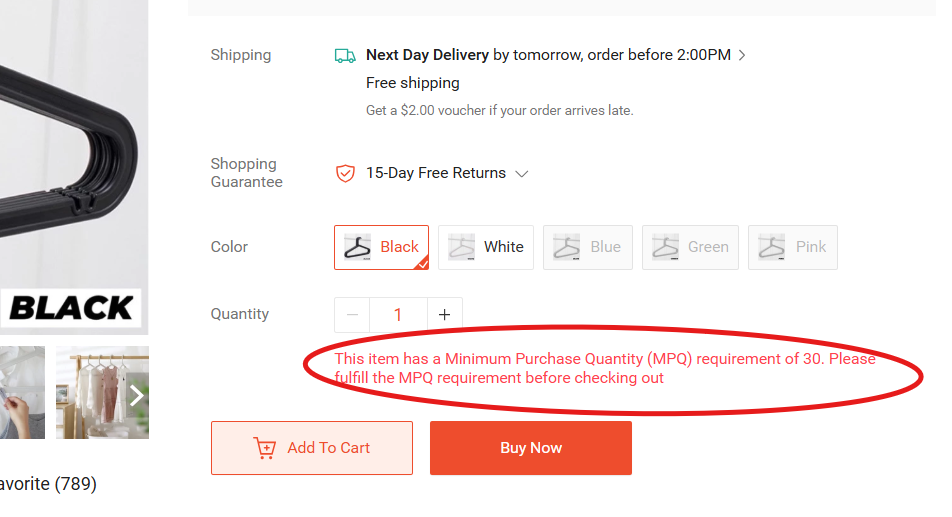Click the minus quantity button
The width and height of the screenshot is (952, 517).
coord(352,315)
